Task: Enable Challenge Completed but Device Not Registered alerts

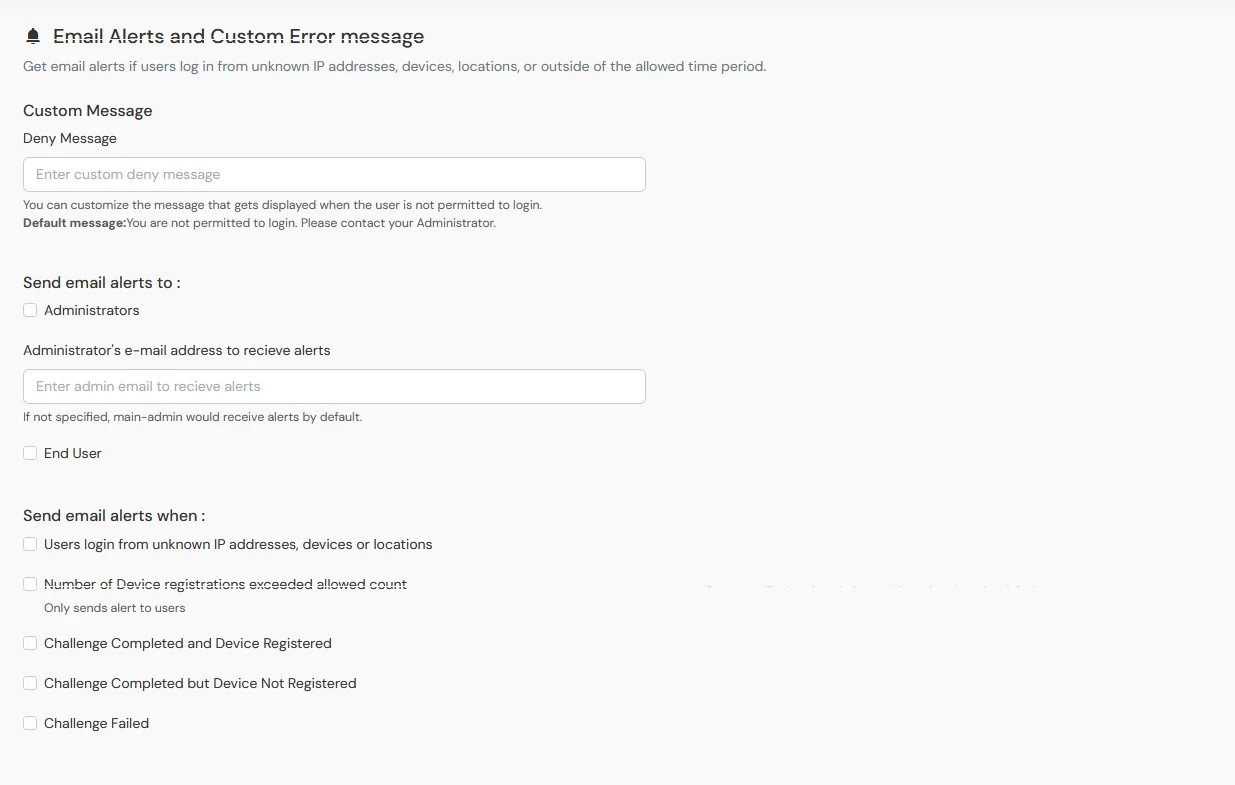Action: click(x=30, y=683)
